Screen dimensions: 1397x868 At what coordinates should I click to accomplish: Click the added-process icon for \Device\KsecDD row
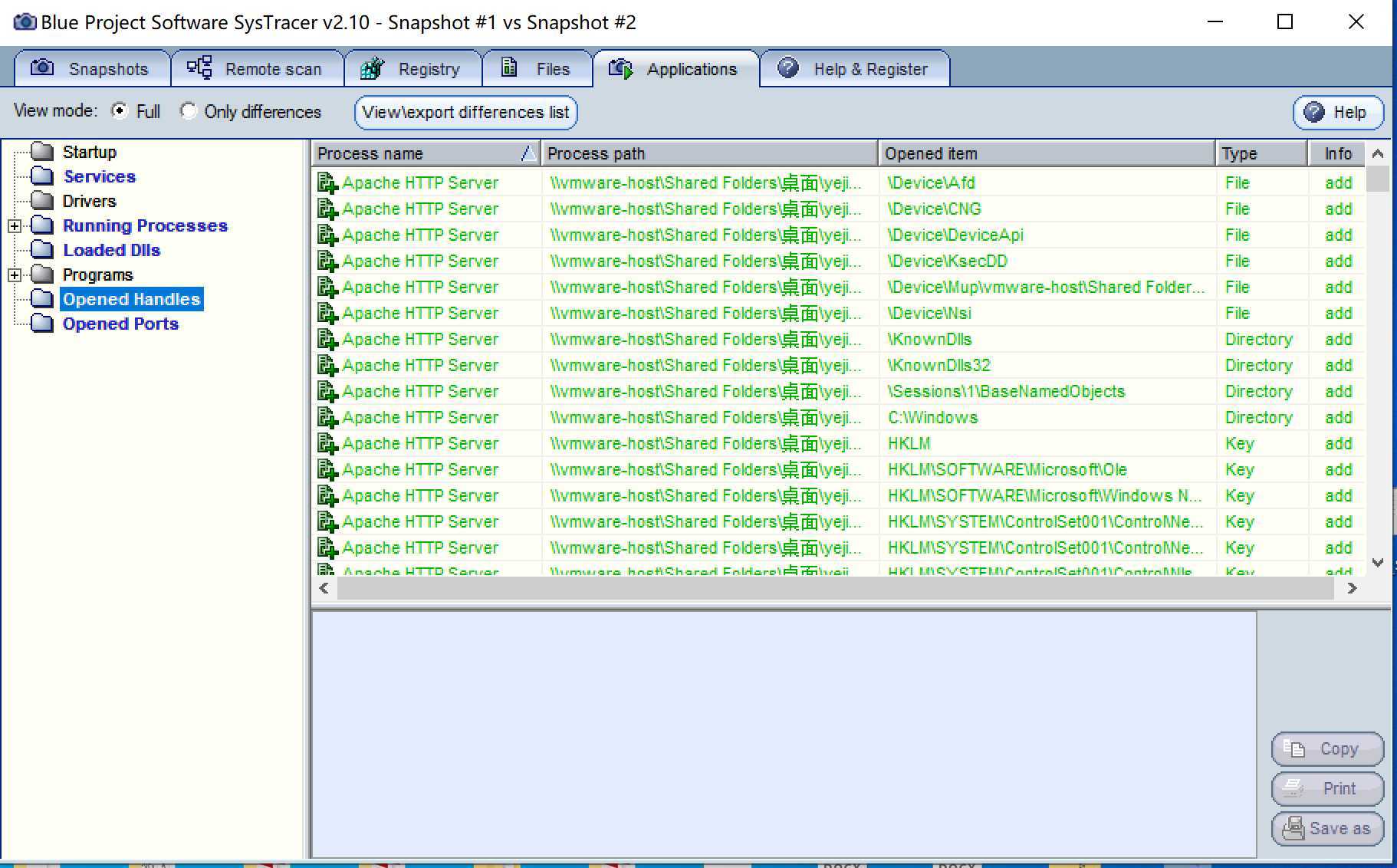327,261
